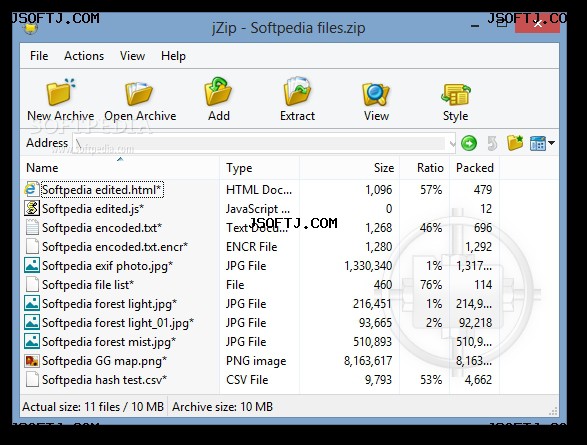587x445 pixels.
Task: Sort files by the Name column header
Action: click(120, 168)
